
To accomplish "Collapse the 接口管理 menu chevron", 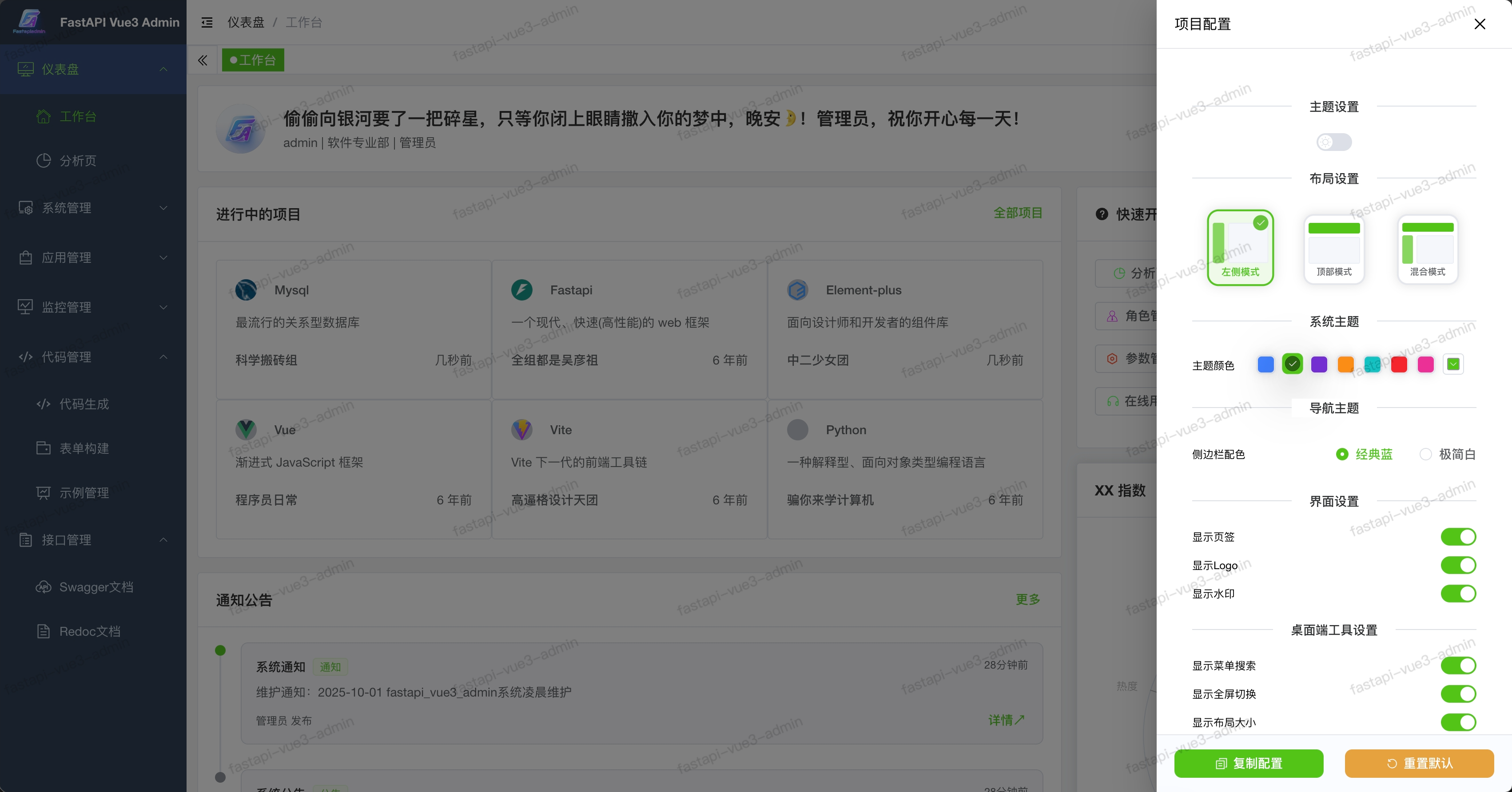I will (163, 540).
